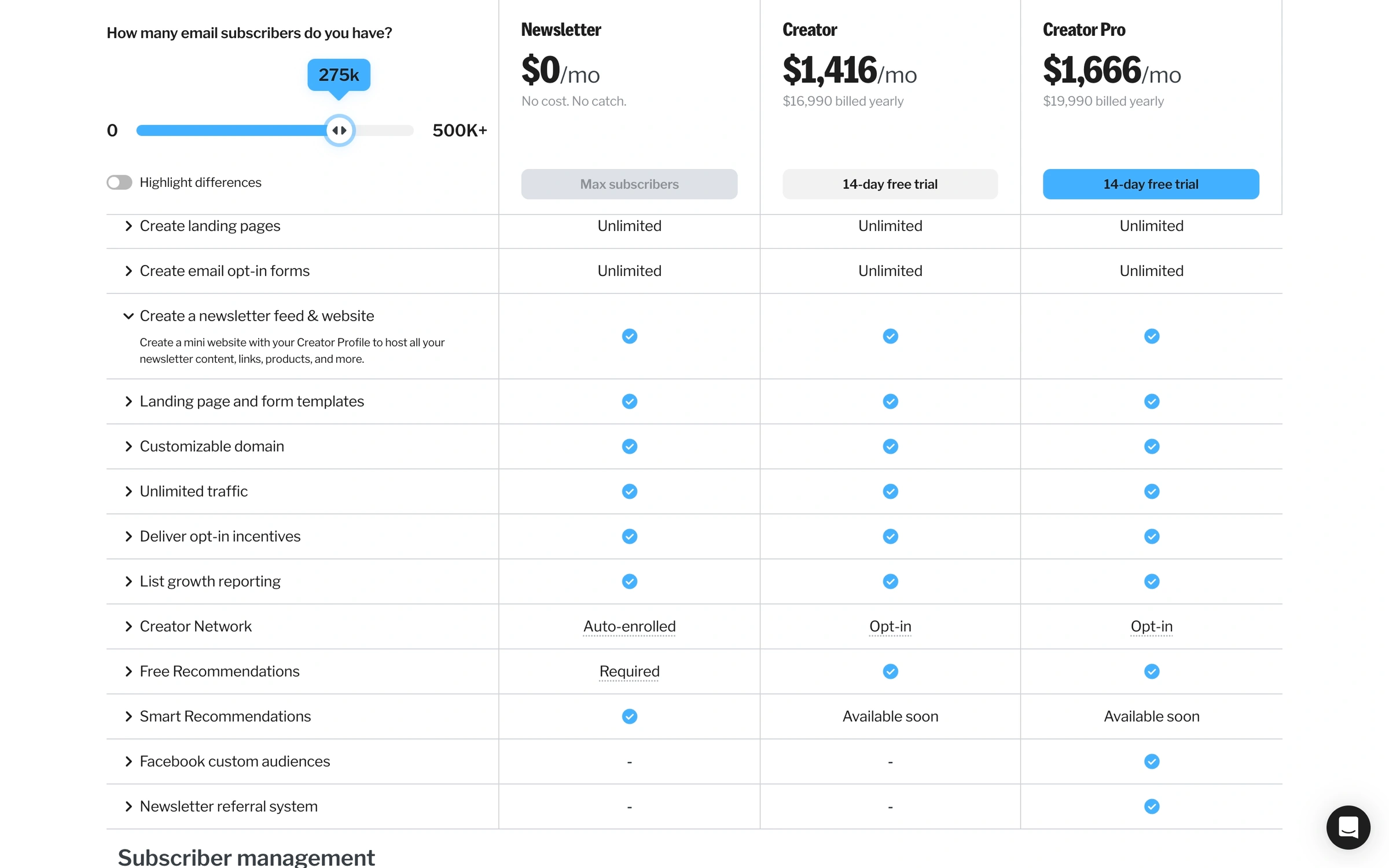Click the Creator Pro checkmark for Facebook custom audiences

[x=1151, y=762]
